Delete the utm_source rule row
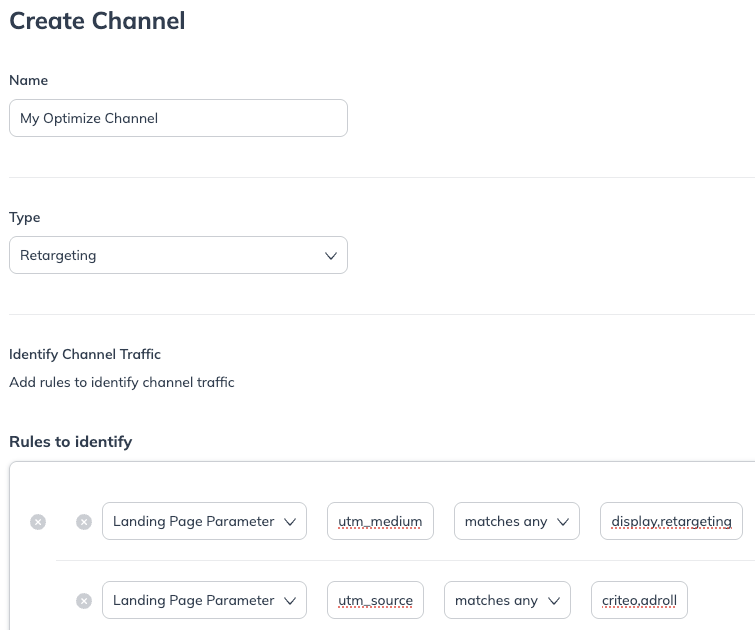The width and height of the screenshot is (755, 630). pyautogui.click(x=84, y=601)
